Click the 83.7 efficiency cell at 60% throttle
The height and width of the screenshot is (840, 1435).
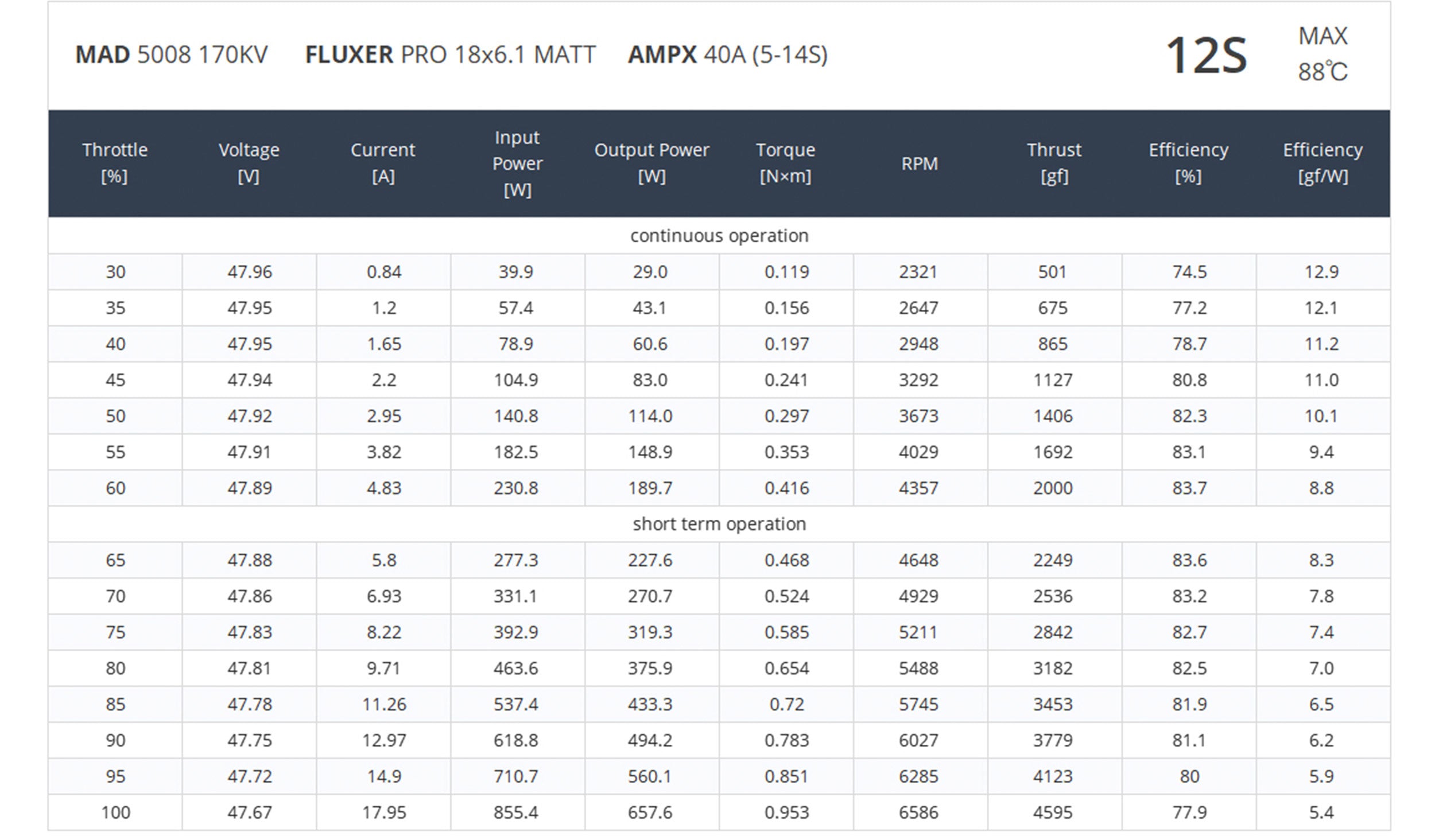(x=1189, y=488)
